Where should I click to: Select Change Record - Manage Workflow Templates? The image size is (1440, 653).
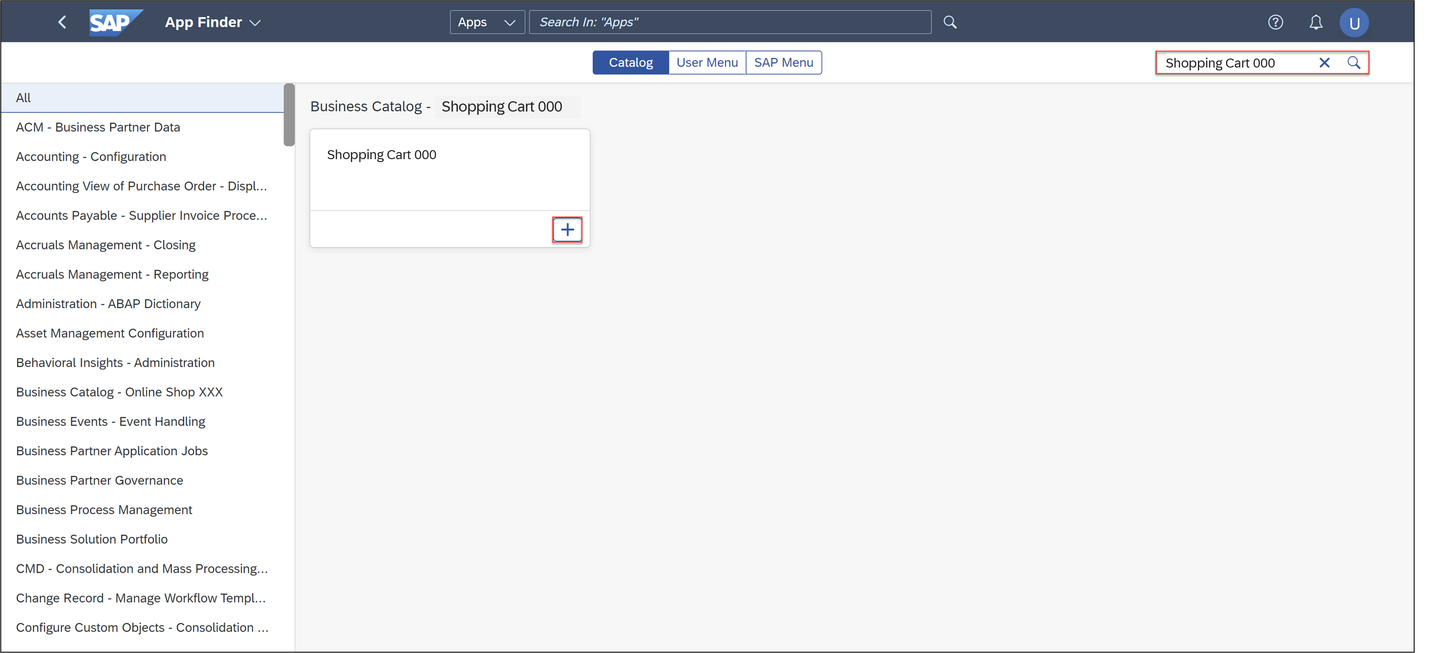(x=142, y=598)
